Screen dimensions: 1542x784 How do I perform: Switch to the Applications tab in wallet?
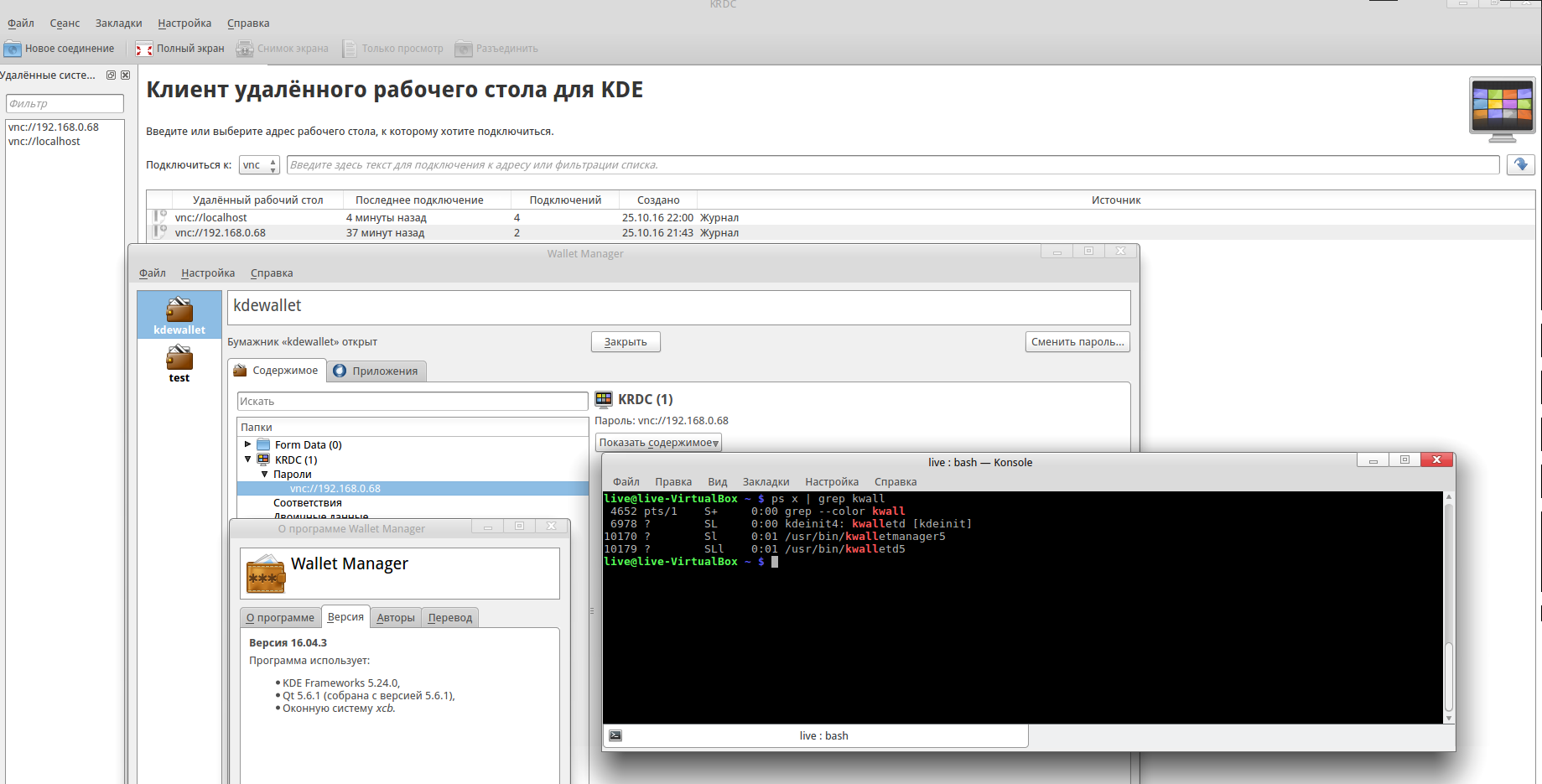(x=376, y=371)
